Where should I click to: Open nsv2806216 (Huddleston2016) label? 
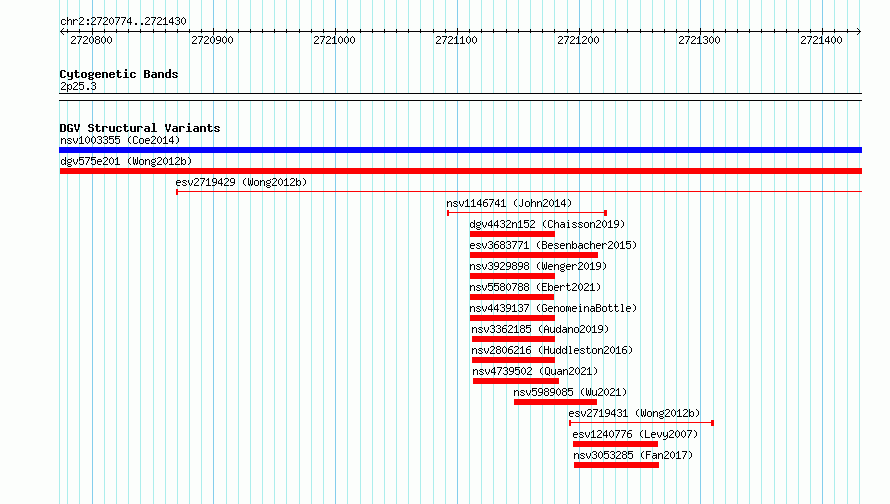tap(552, 350)
